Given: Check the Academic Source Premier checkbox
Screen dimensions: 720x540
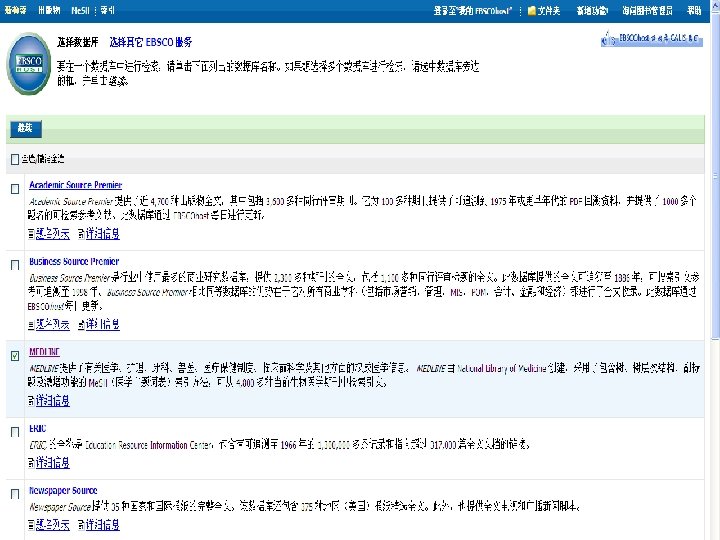Looking at the screenshot, I should pyautogui.click(x=15, y=189).
